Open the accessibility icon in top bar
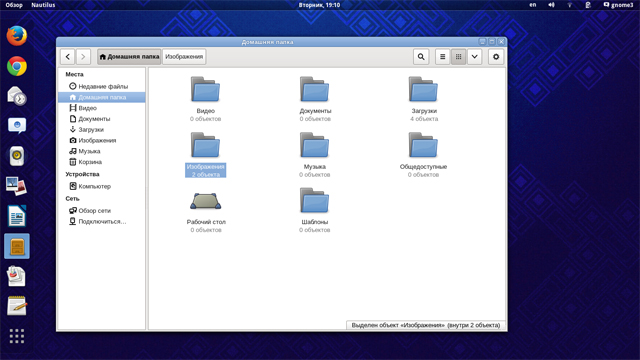This screenshot has height=360, width=640. (588, 5)
